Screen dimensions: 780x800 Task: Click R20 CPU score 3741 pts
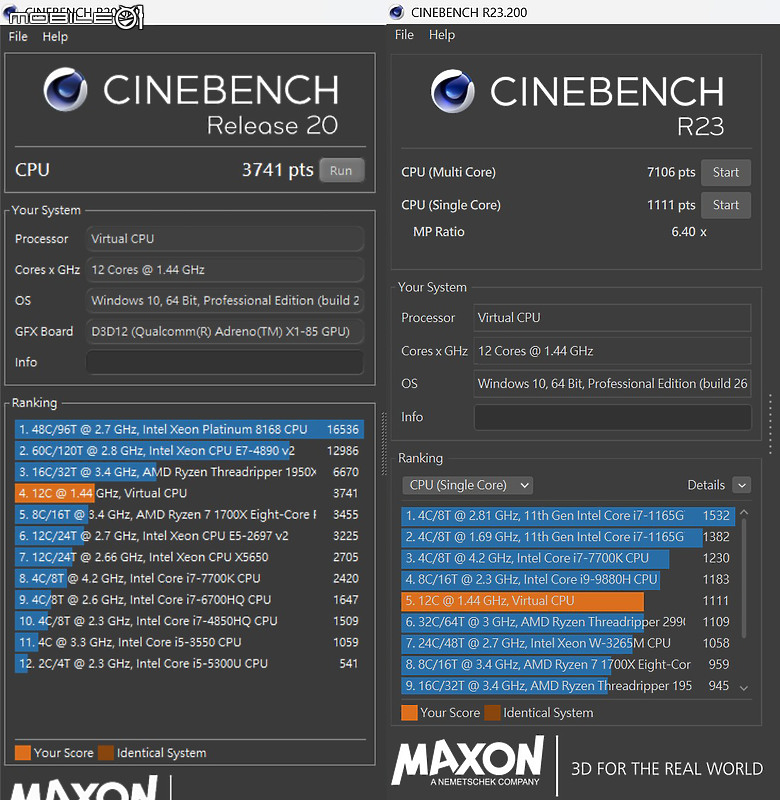click(278, 170)
